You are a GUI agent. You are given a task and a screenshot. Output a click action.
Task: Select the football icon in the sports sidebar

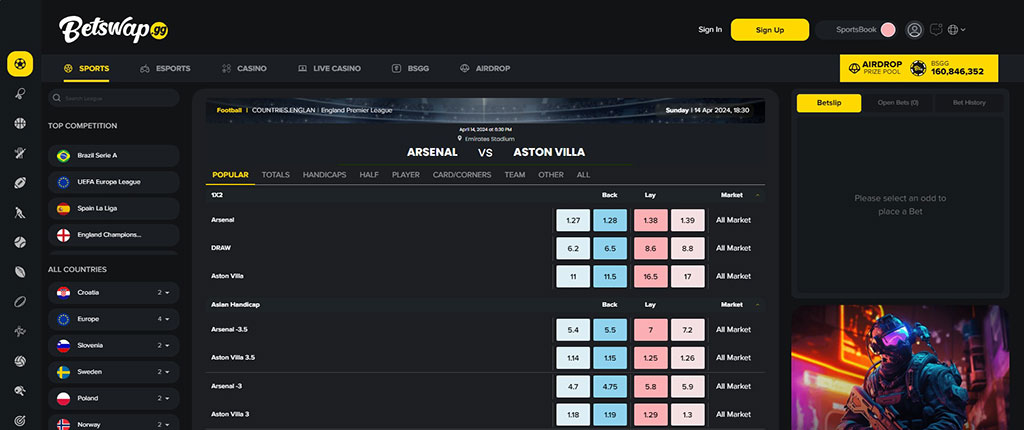pyautogui.click(x=20, y=64)
